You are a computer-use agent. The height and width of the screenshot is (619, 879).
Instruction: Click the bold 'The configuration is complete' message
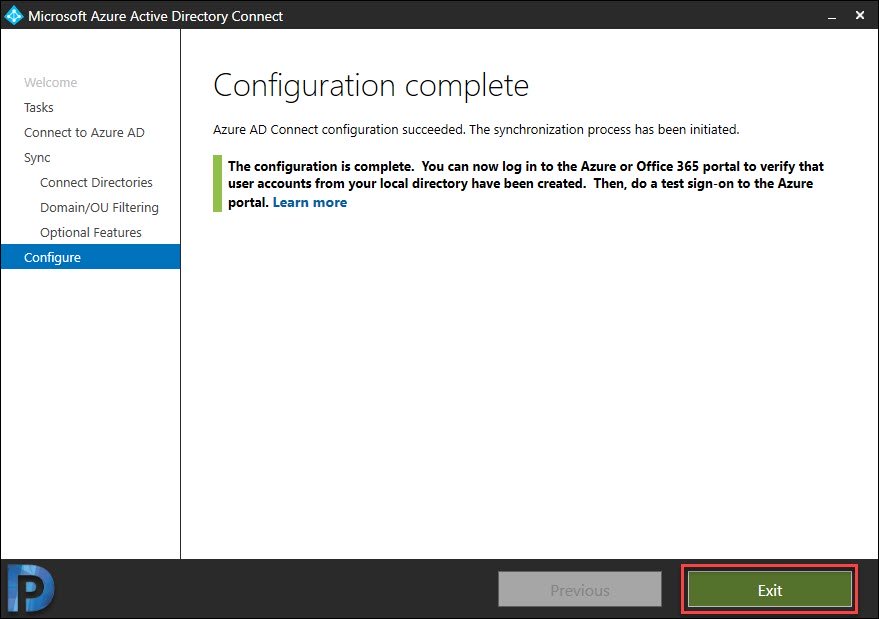[x=526, y=184]
